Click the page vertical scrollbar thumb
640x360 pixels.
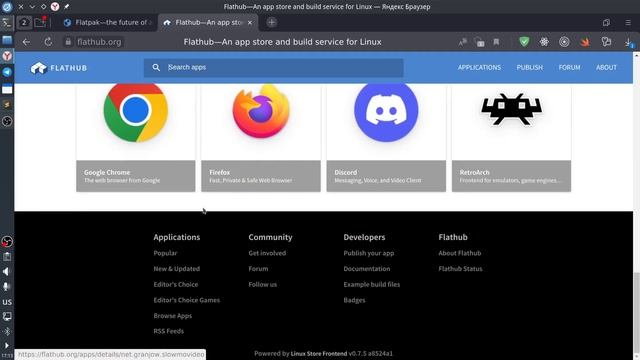point(636,312)
